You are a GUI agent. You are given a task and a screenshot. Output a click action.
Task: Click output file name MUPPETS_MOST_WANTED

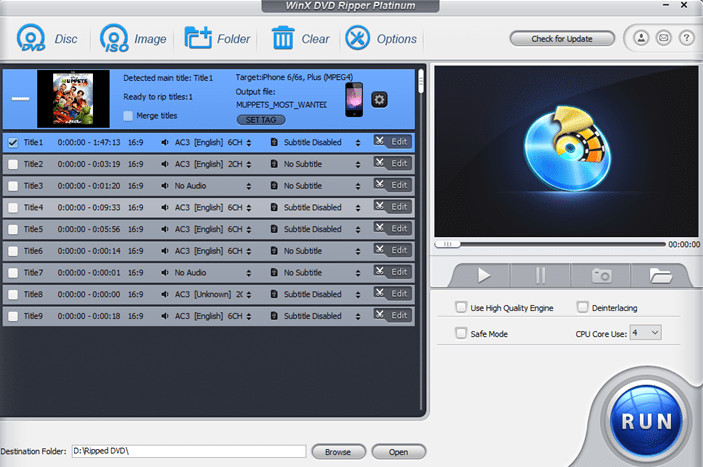coord(281,105)
